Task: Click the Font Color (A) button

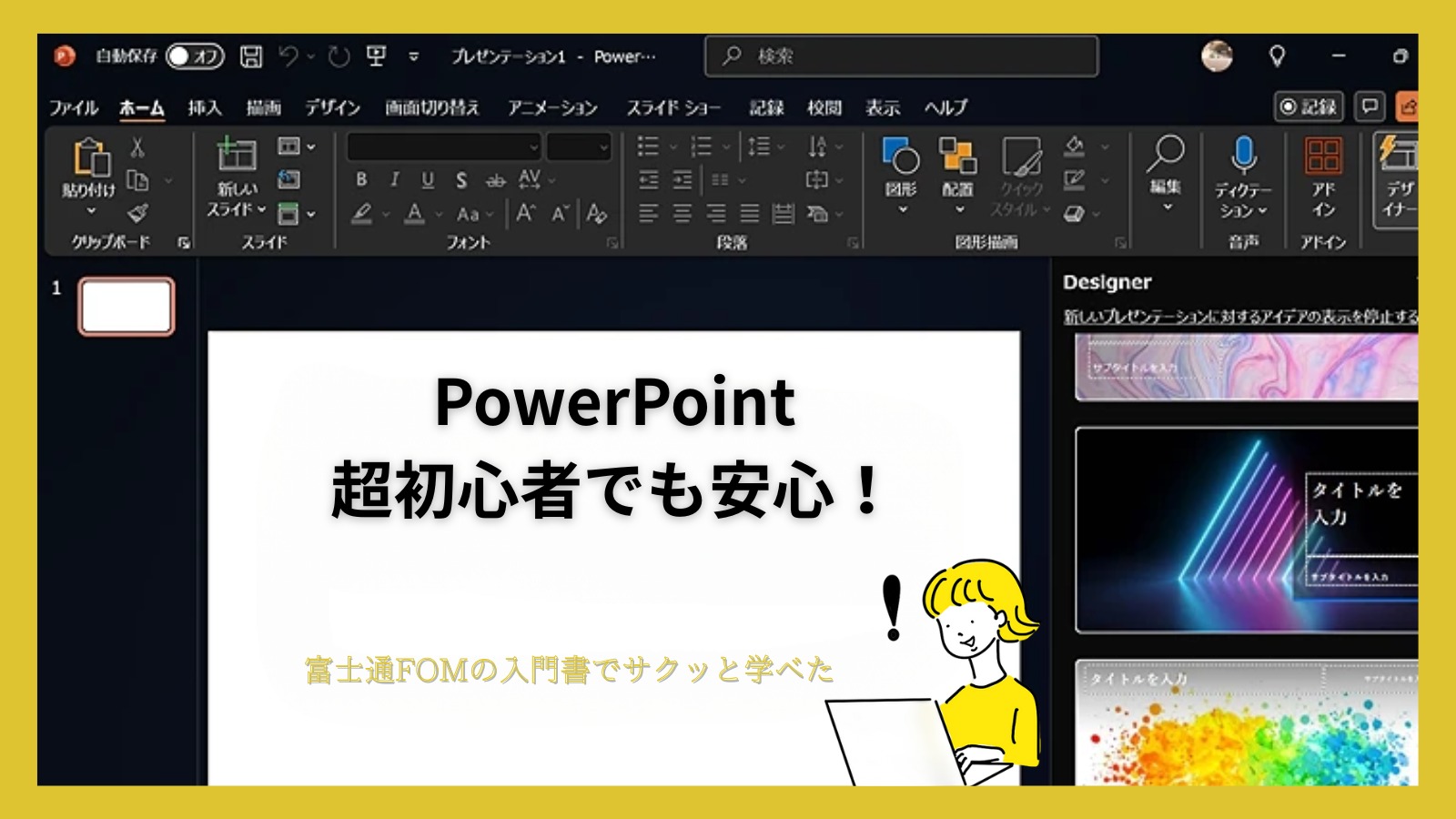Action: point(415,214)
